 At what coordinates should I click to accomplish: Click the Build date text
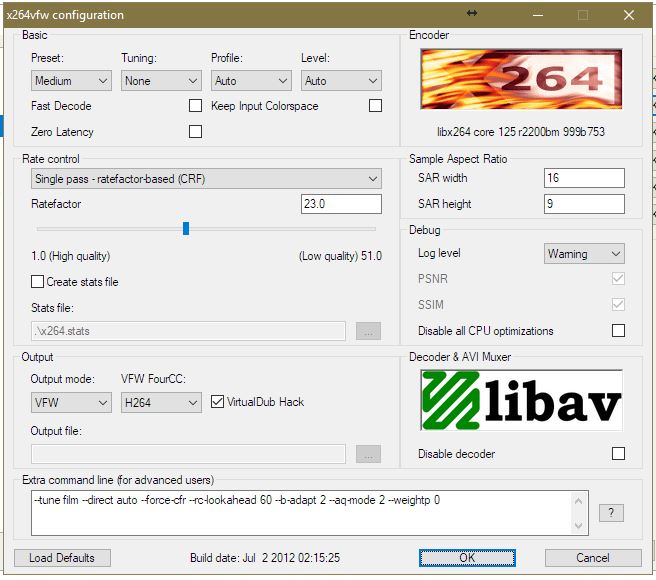(x=265, y=558)
